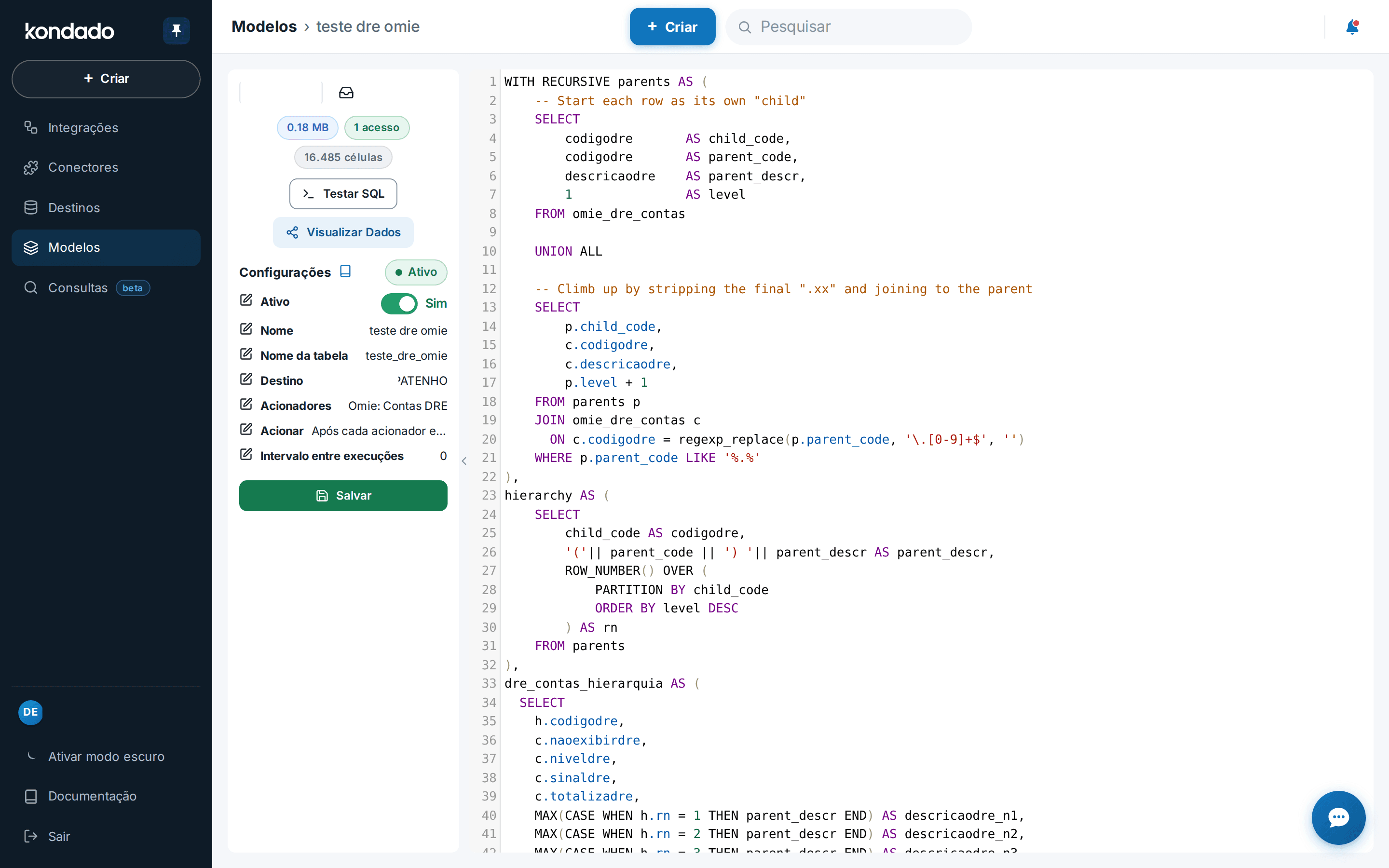The height and width of the screenshot is (868, 1389).
Task: Click the Kondado logo
Action: (x=69, y=31)
